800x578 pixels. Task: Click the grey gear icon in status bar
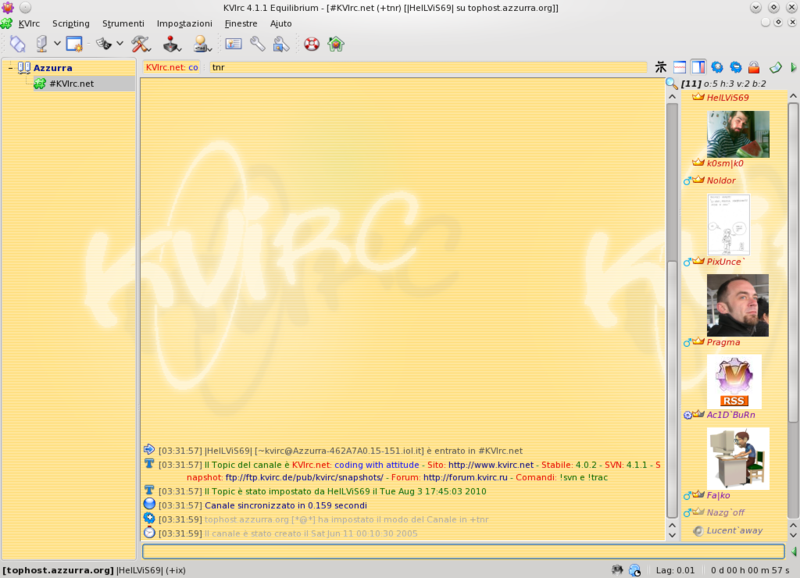(x=617, y=570)
